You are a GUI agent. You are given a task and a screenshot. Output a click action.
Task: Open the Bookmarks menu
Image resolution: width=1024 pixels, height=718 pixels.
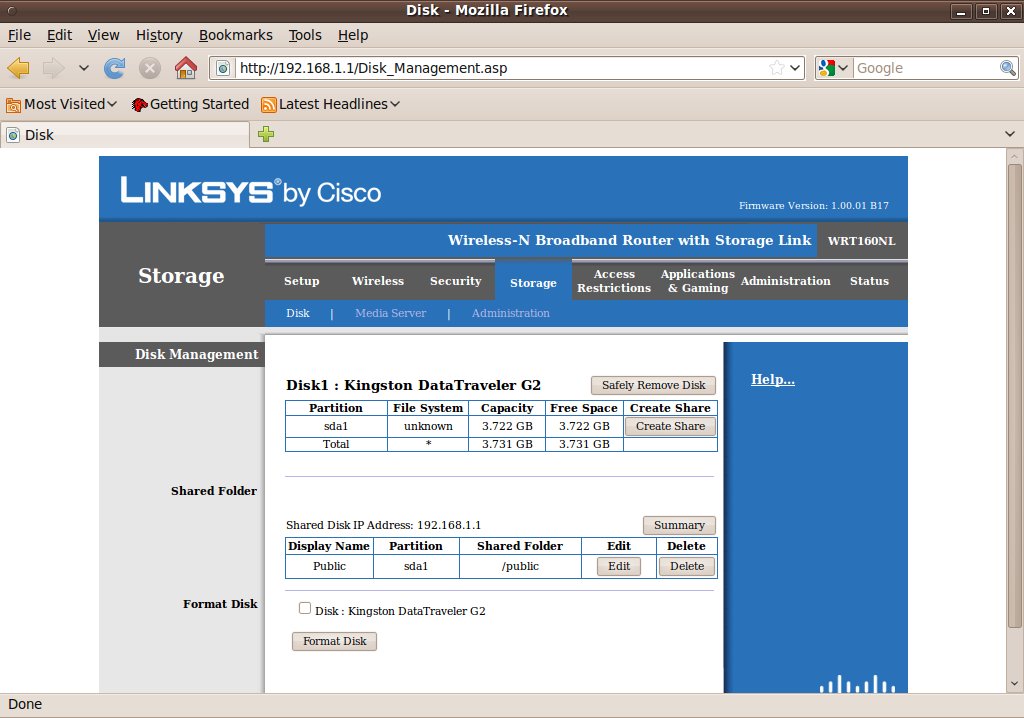pos(235,35)
